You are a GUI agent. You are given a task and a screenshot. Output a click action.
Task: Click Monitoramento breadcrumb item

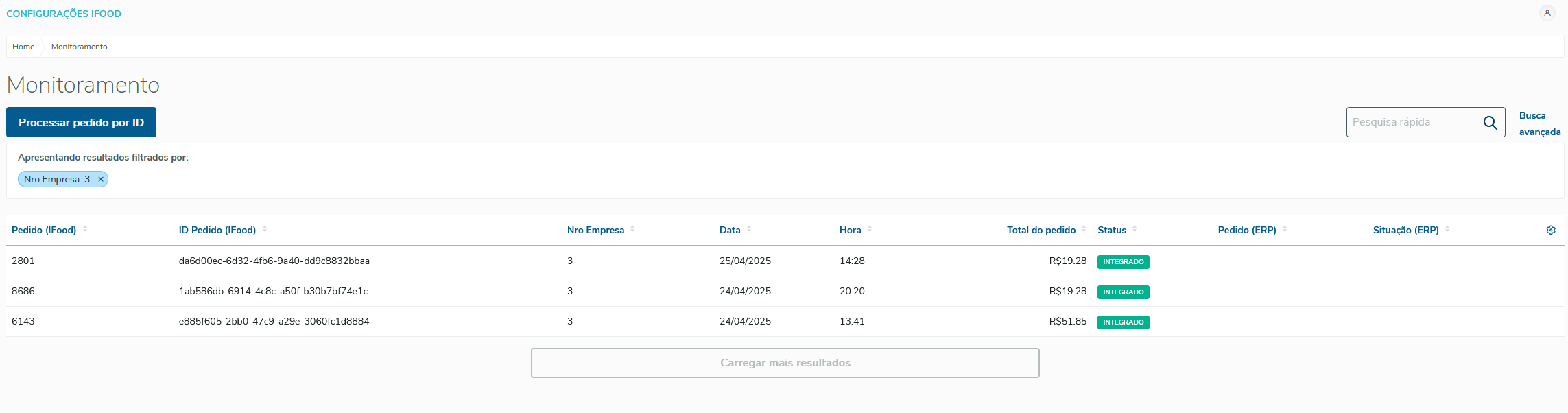[79, 47]
